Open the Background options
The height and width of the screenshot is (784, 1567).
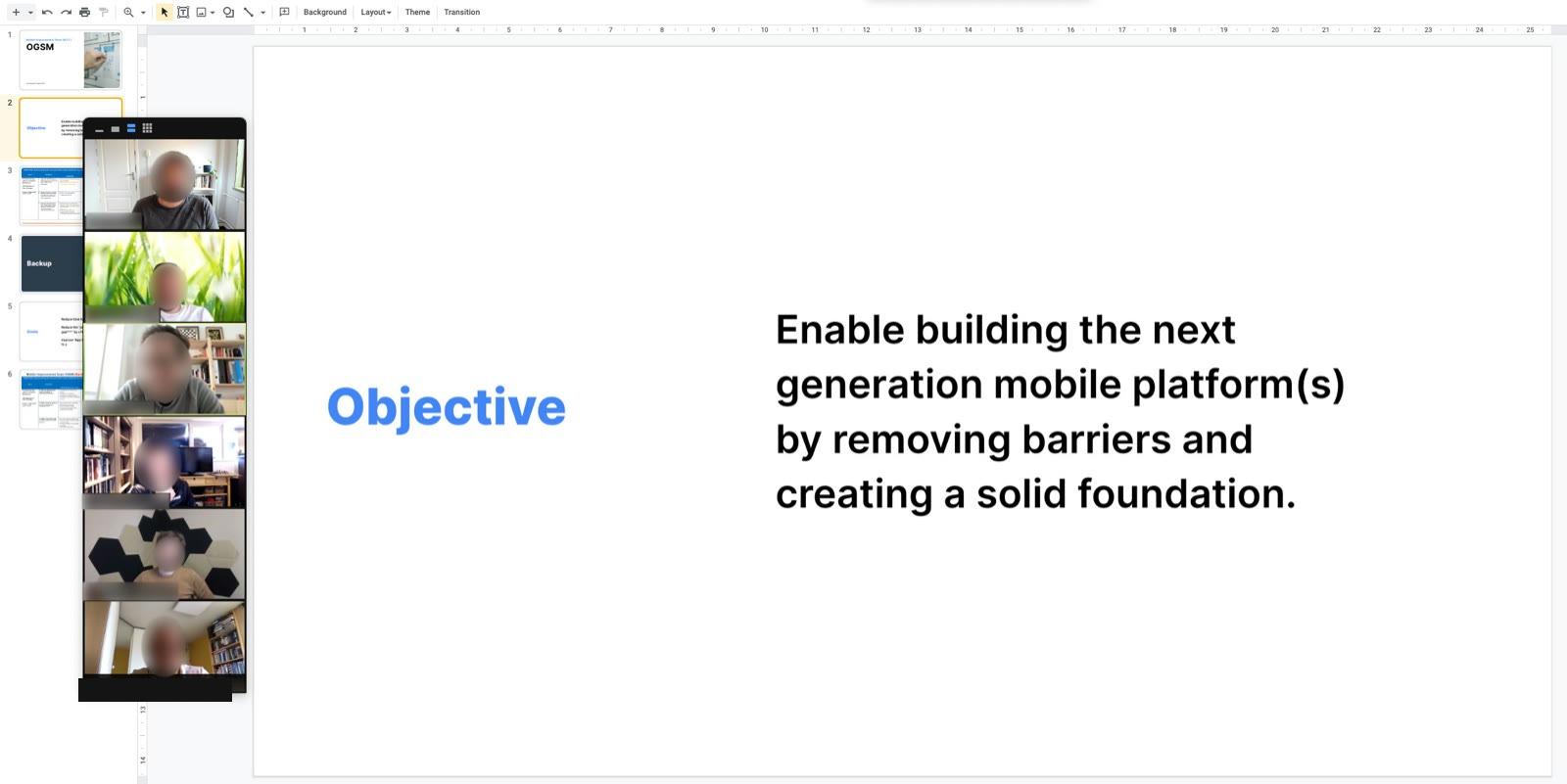pos(325,12)
